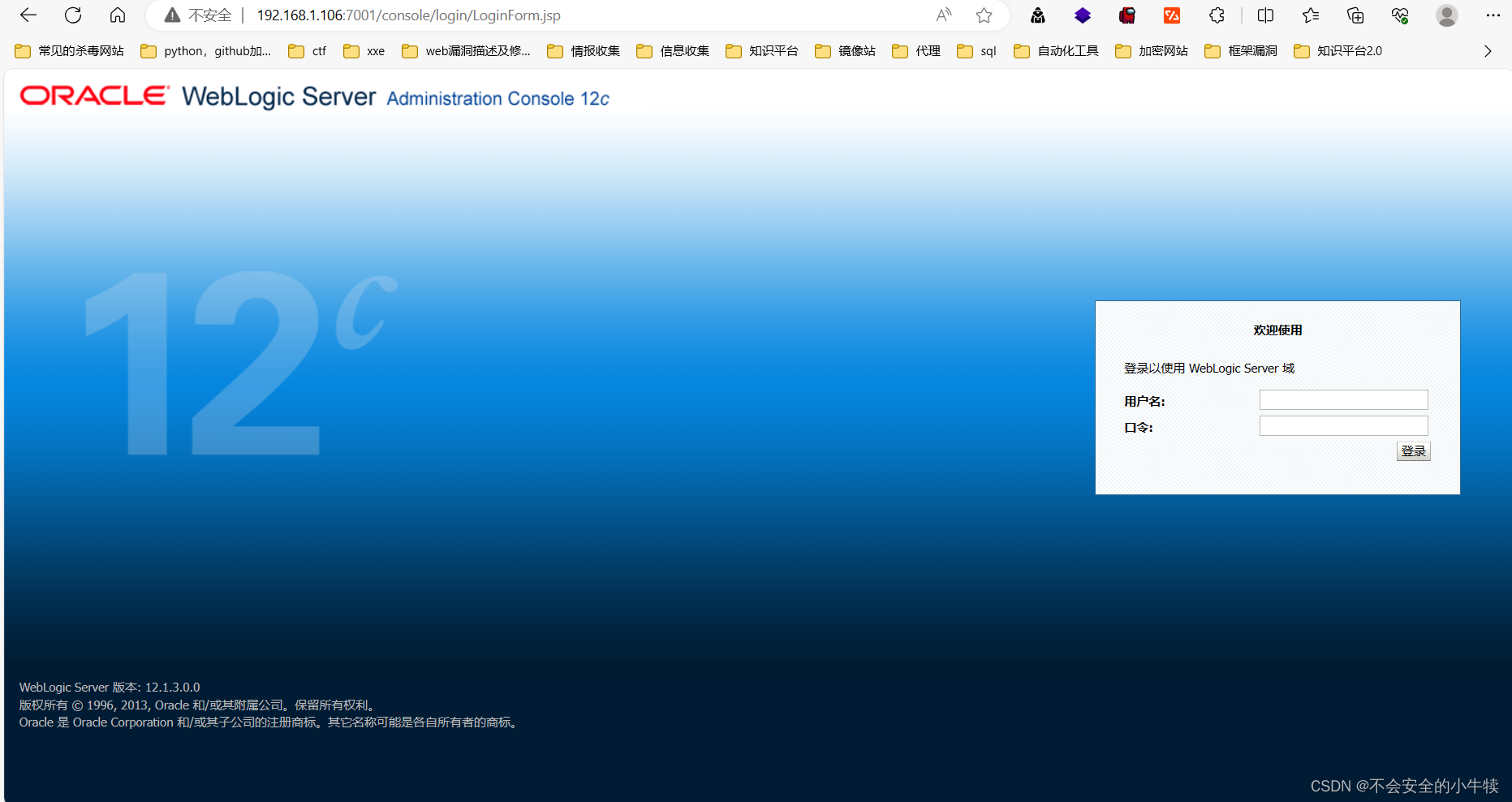
Task: Open the ctf bookmark folder
Action: coord(308,51)
